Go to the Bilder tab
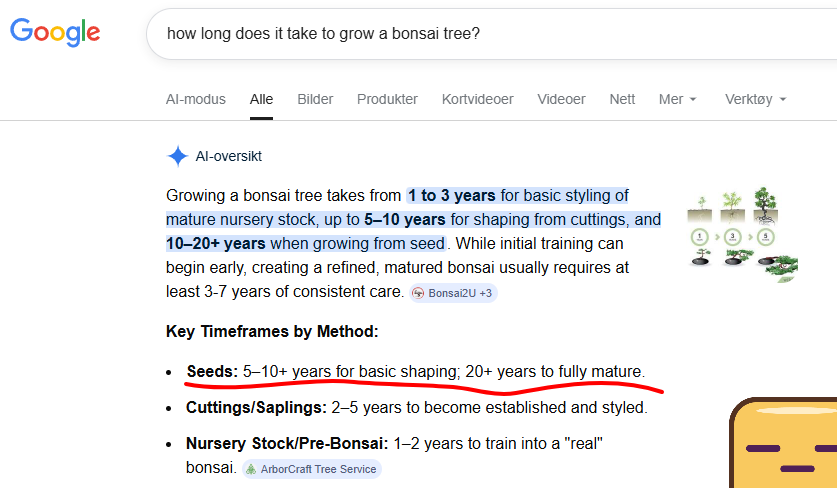Screen dimensions: 837x488 (315, 99)
